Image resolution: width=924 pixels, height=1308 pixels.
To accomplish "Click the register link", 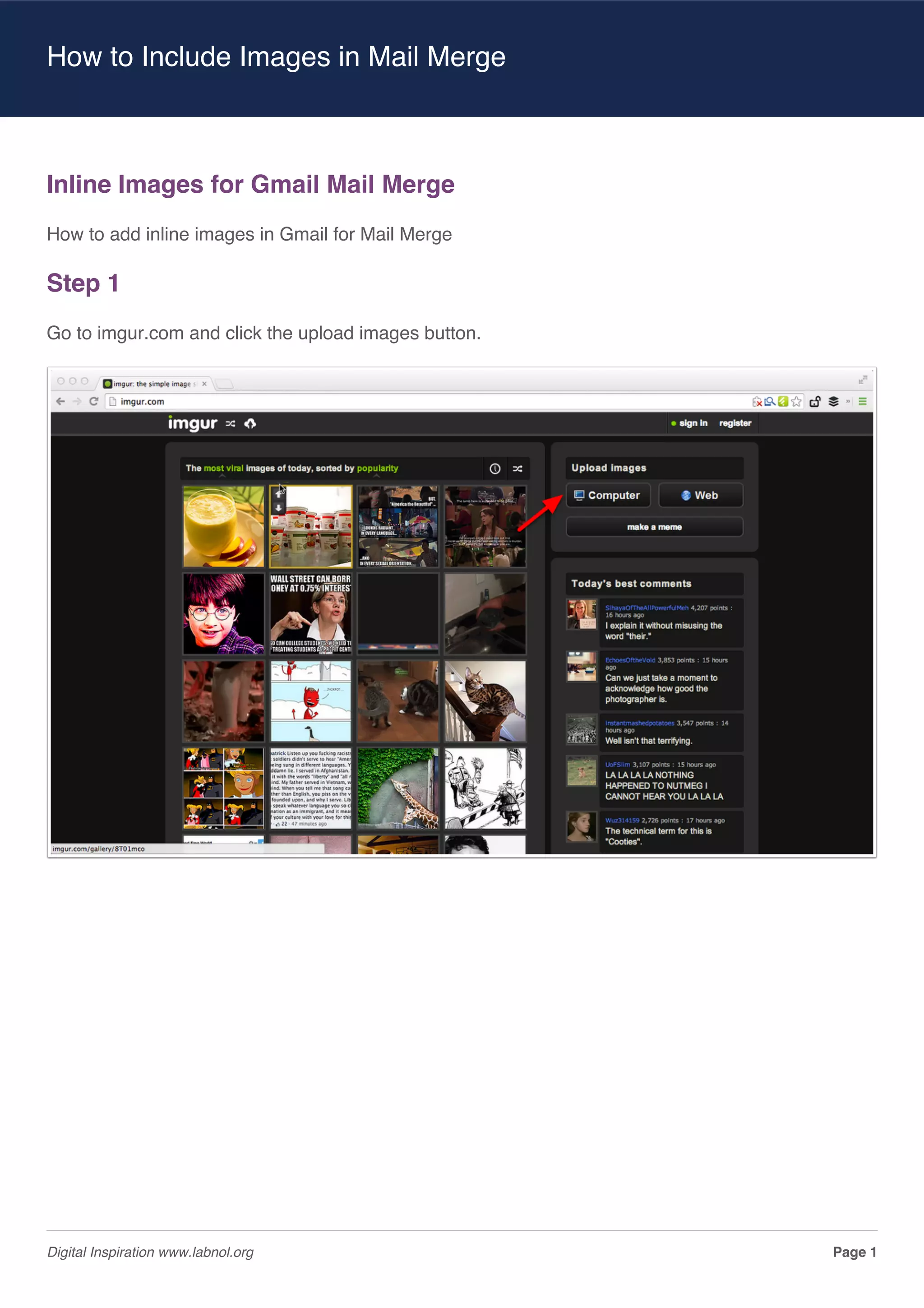I will pyautogui.click(x=735, y=423).
